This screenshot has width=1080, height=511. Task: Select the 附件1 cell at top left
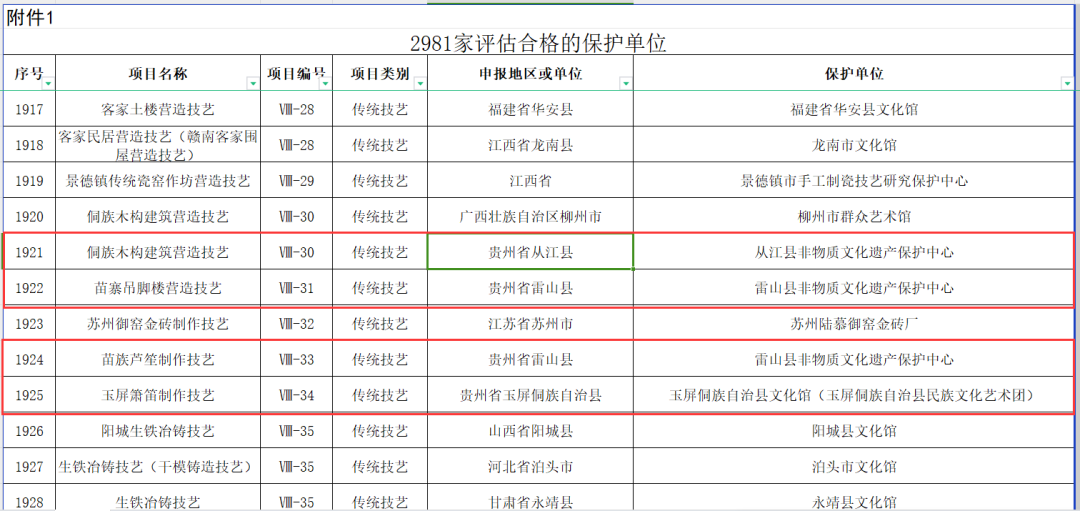click(30, 17)
